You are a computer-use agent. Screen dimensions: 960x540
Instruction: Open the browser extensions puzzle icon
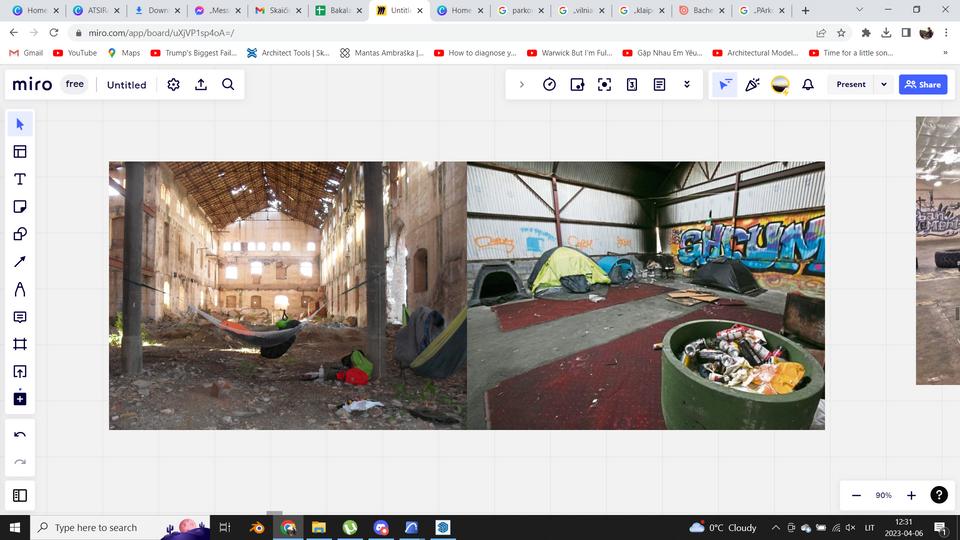pyautogui.click(x=866, y=32)
